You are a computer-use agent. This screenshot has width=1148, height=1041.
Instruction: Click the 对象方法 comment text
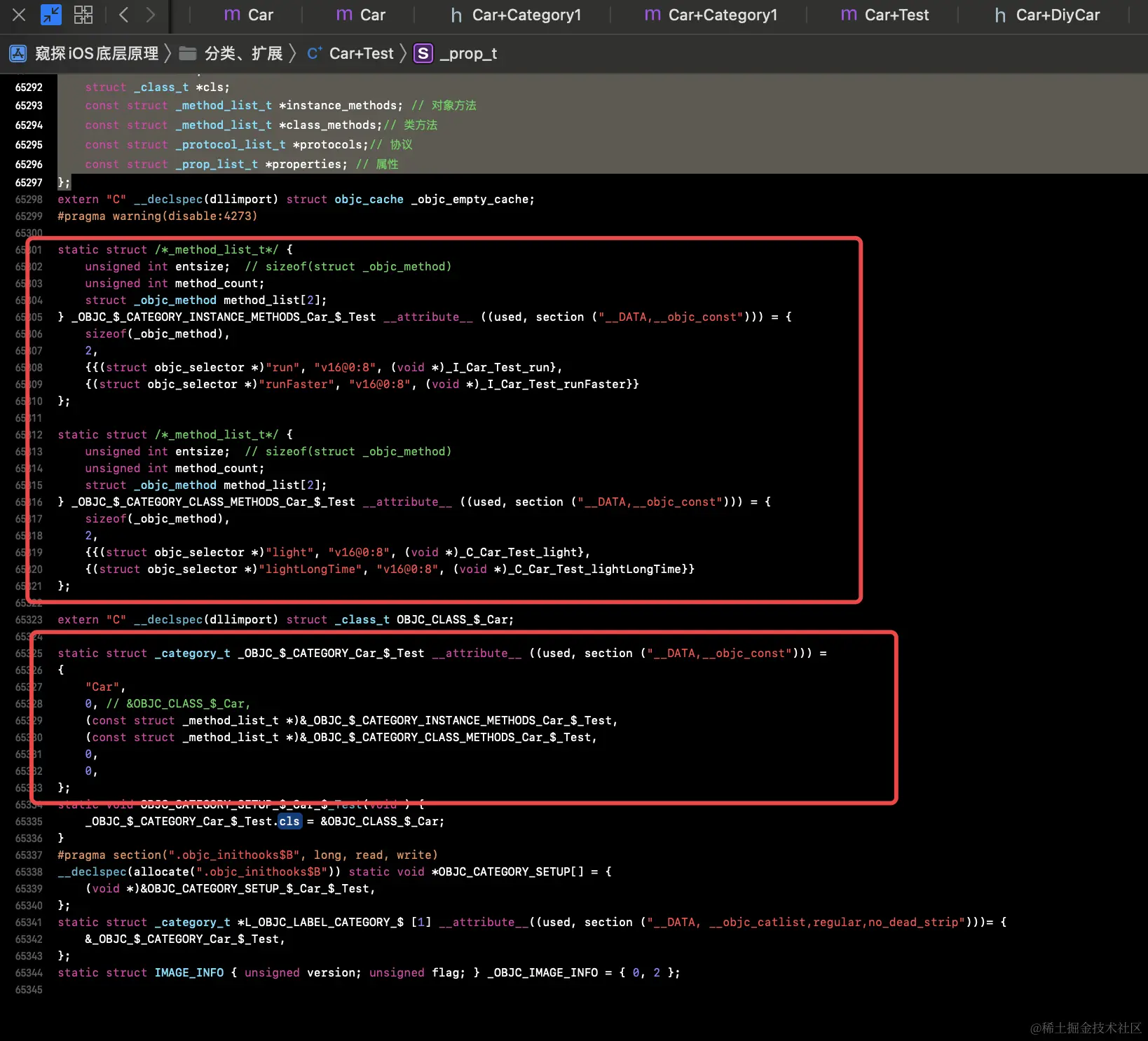(x=453, y=106)
